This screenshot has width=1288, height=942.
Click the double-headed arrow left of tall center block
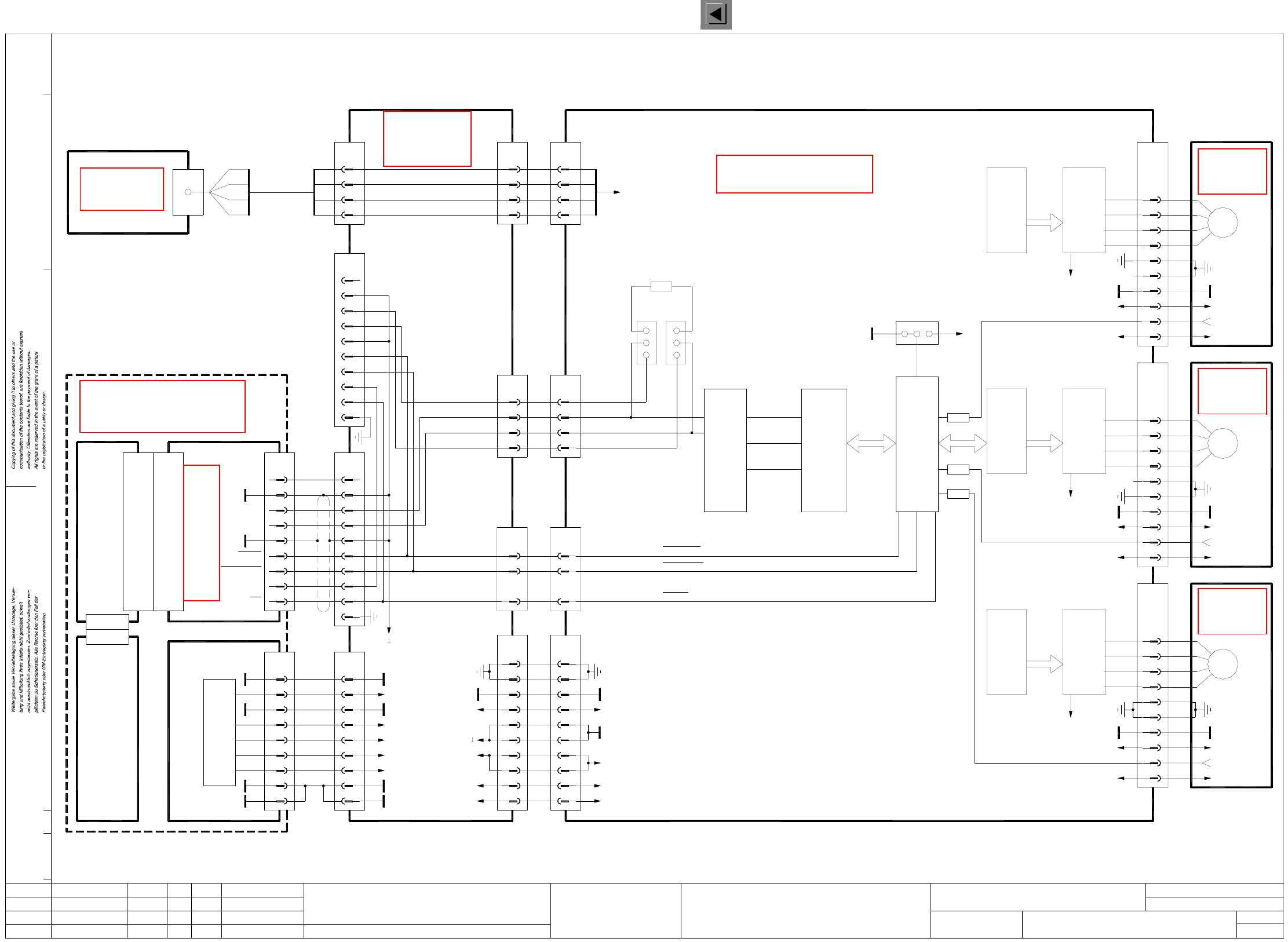click(x=871, y=443)
